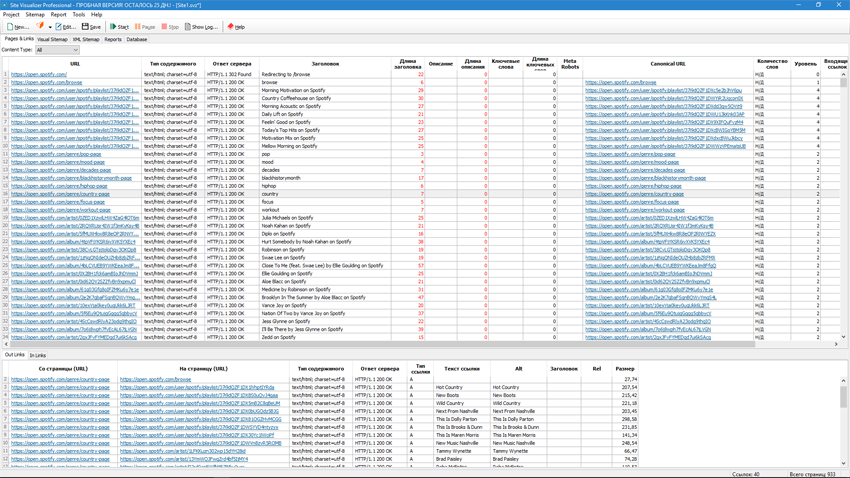The width and height of the screenshot is (850, 478).
Task: Sort by the Canonical URL column header
Action: tap(668, 64)
